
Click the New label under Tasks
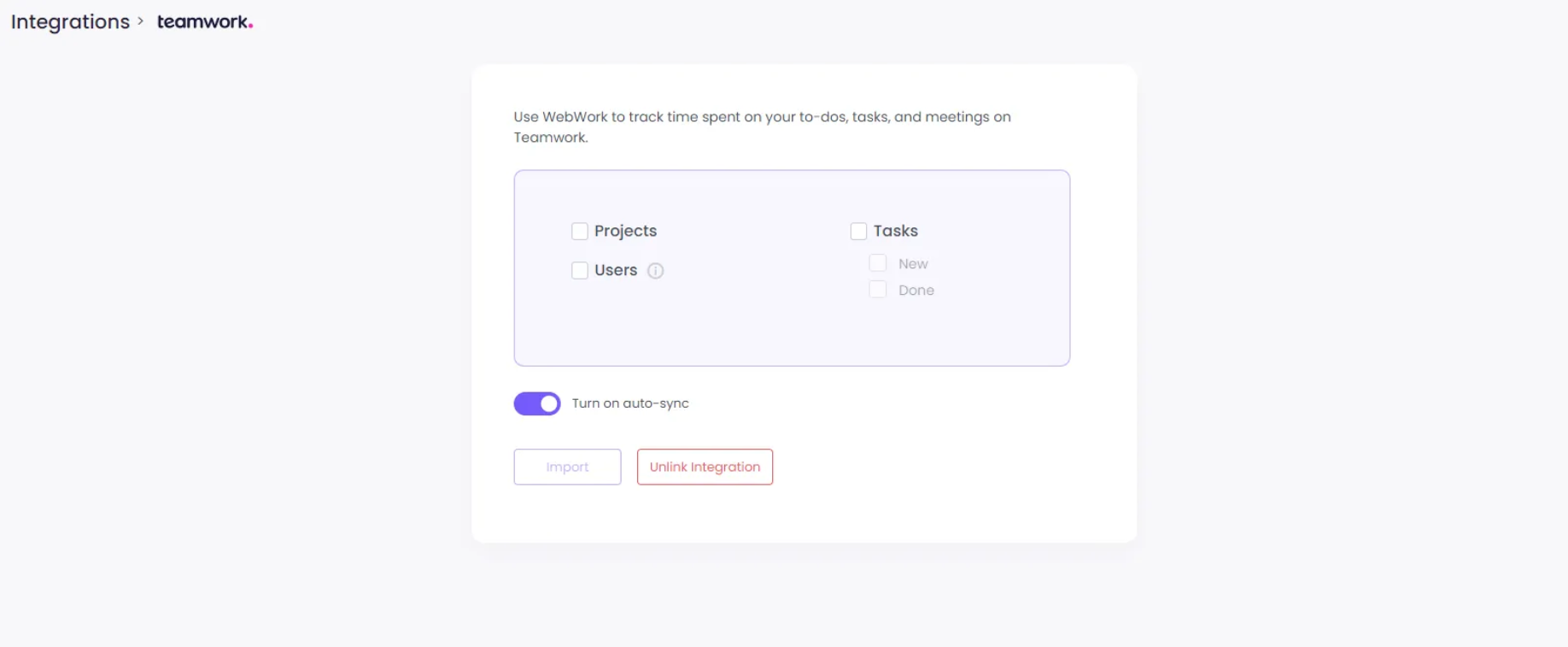pos(913,264)
